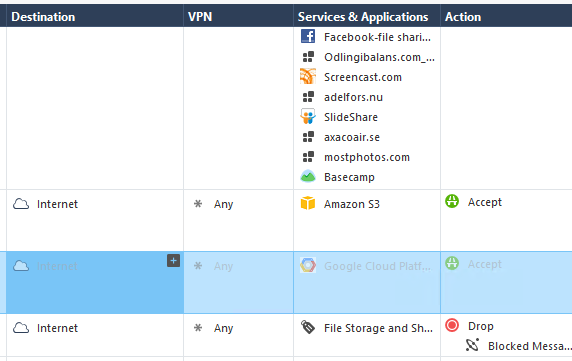Image resolution: width=572 pixels, height=361 pixels.
Task: Click the red Drop action icon
Action: (452, 325)
